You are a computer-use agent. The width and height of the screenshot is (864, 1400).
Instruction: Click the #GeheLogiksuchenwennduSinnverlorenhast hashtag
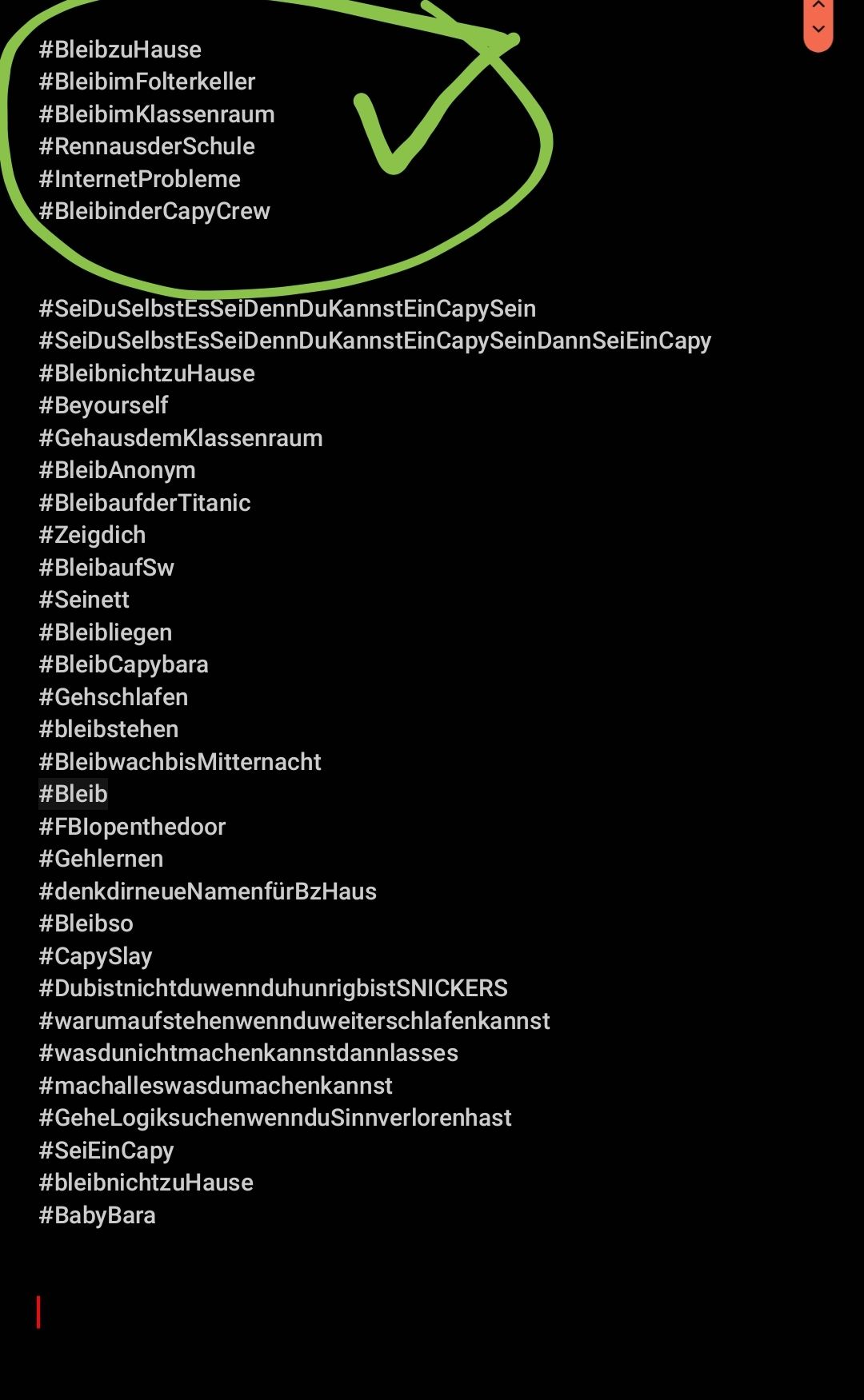coord(275,1118)
